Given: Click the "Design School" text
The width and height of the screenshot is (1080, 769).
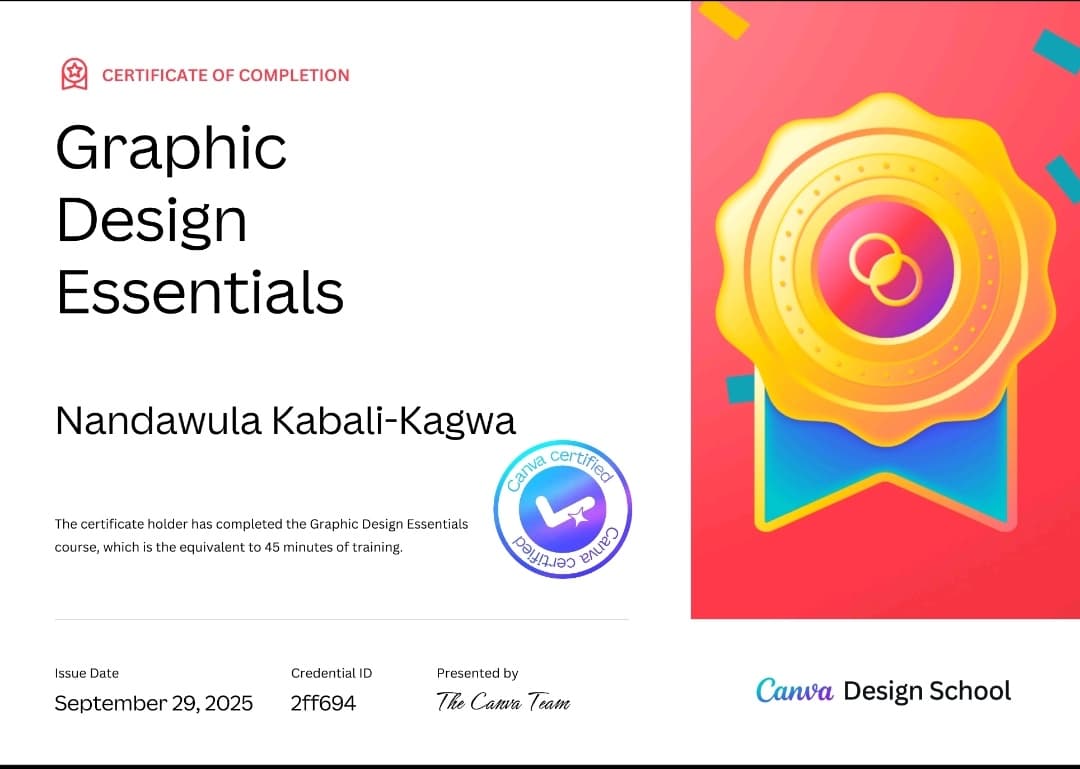Looking at the screenshot, I should pos(927,690).
